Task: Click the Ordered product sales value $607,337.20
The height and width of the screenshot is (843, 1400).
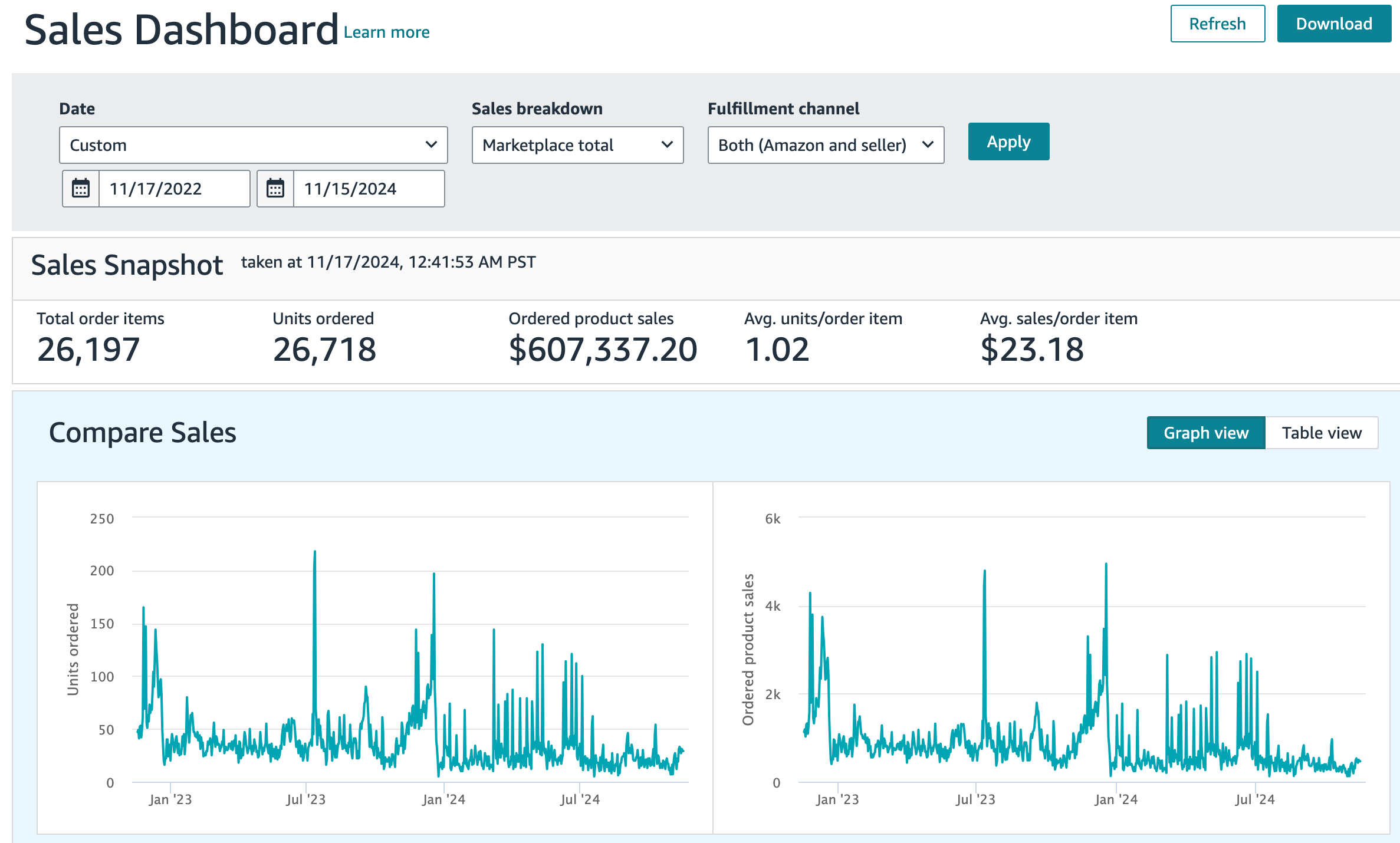Action: click(603, 350)
